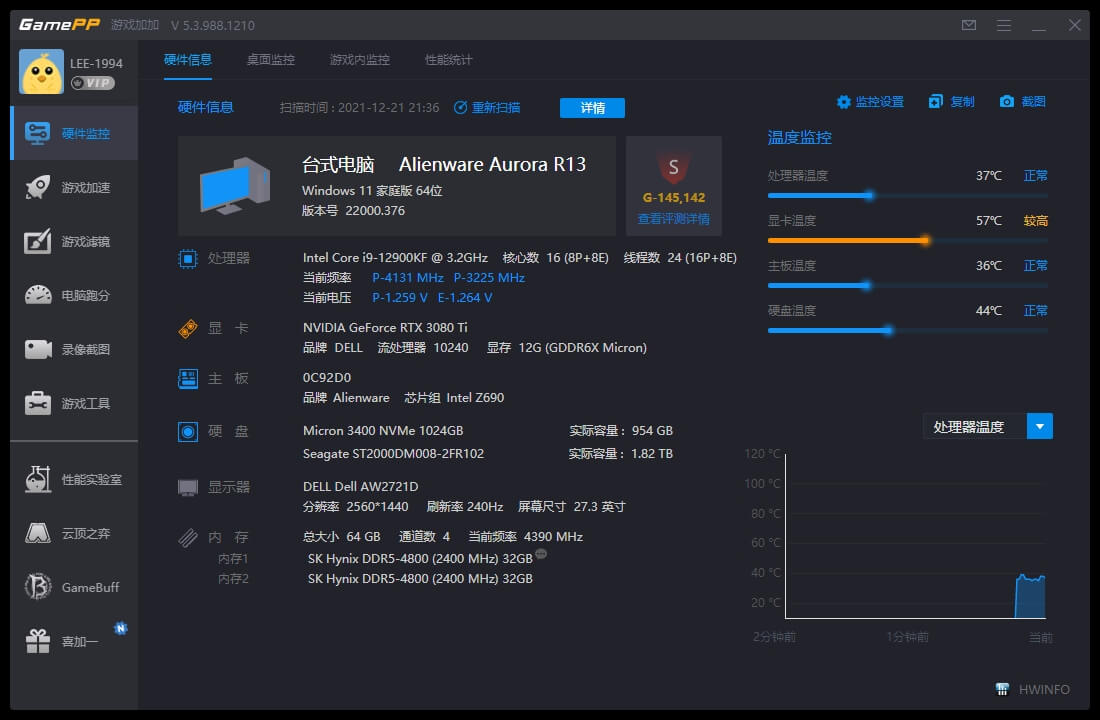The image size is (1100, 720).
Task: Open 游戏滤镜 sidebar icon
Action: pyautogui.click(x=37, y=241)
